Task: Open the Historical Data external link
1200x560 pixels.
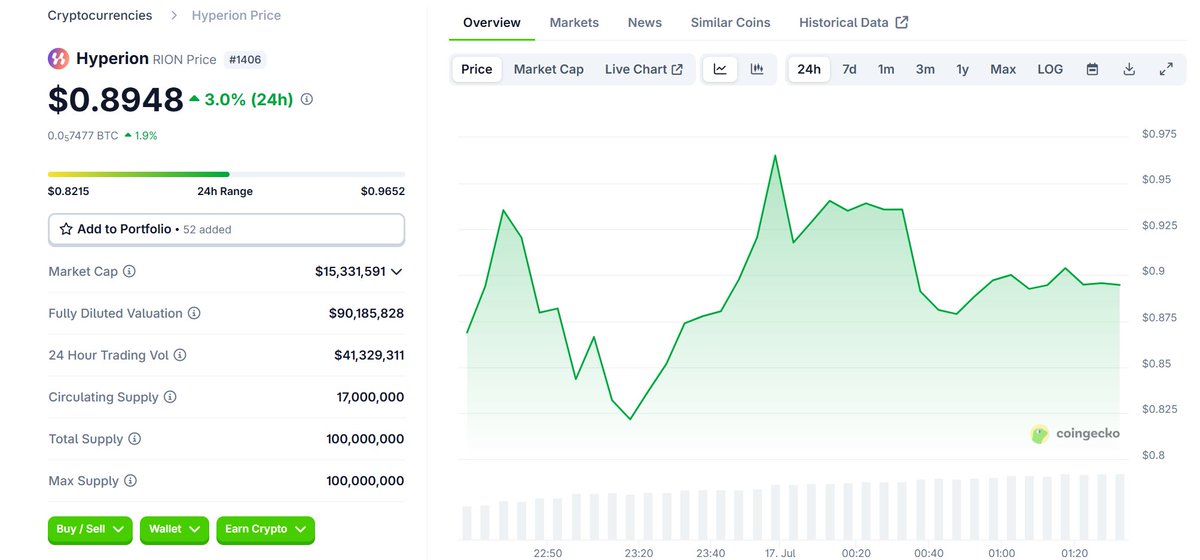Action: pyautogui.click(x=853, y=22)
